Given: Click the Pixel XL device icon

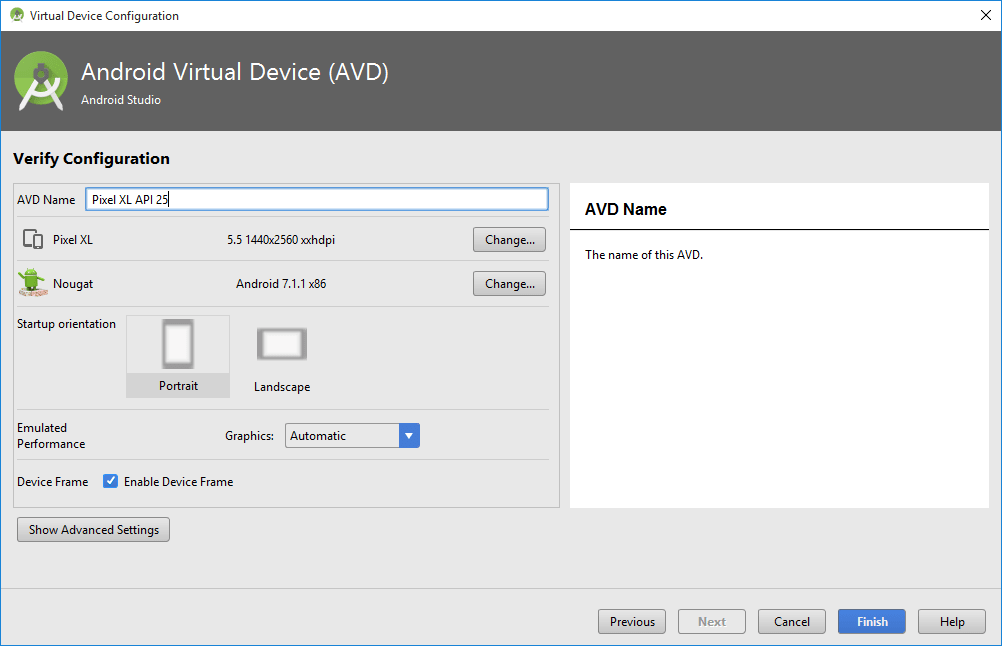Looking at the screenshot, I should click(32, 240).
